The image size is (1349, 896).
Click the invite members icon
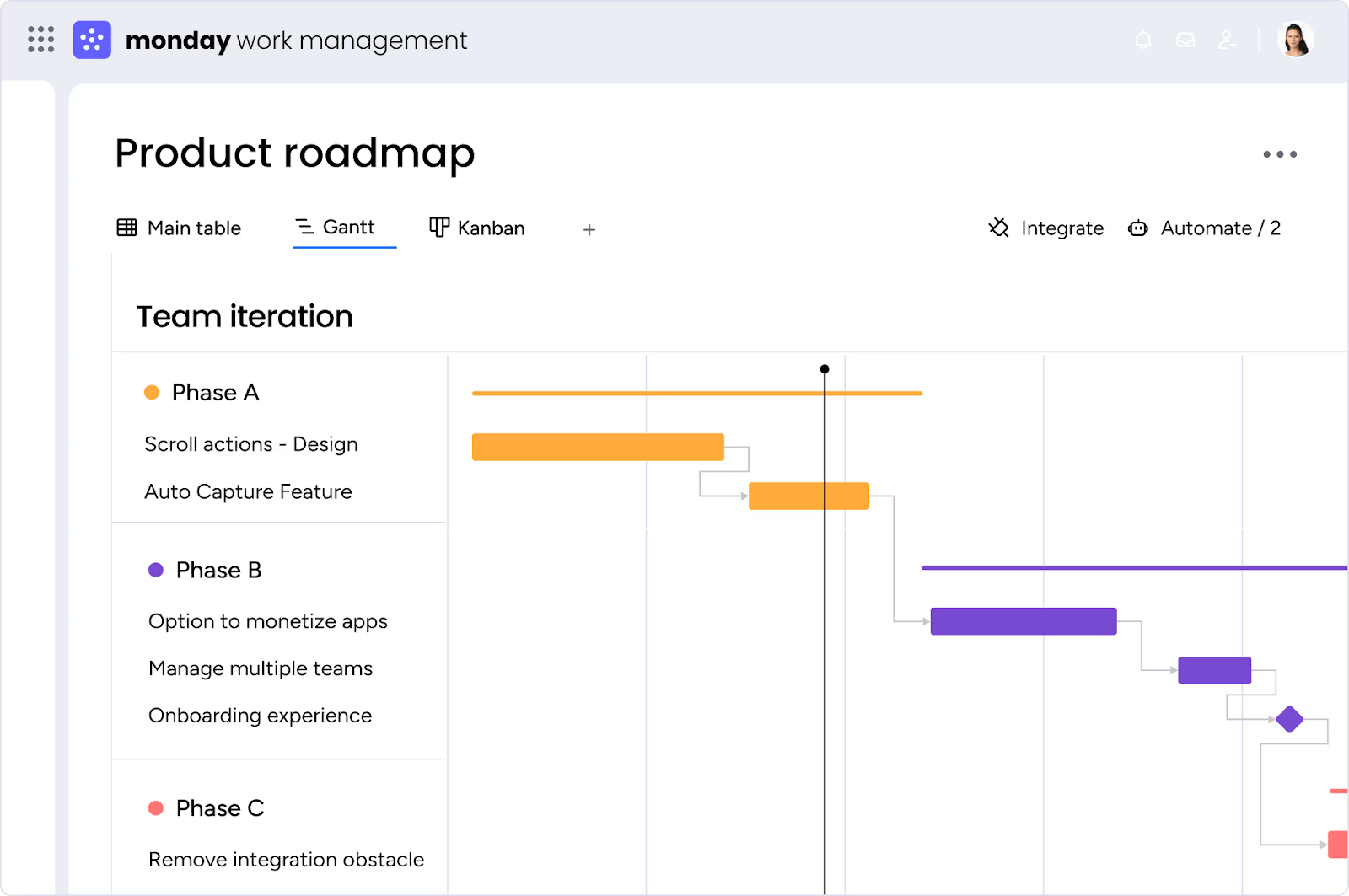tap(1228, 40)
